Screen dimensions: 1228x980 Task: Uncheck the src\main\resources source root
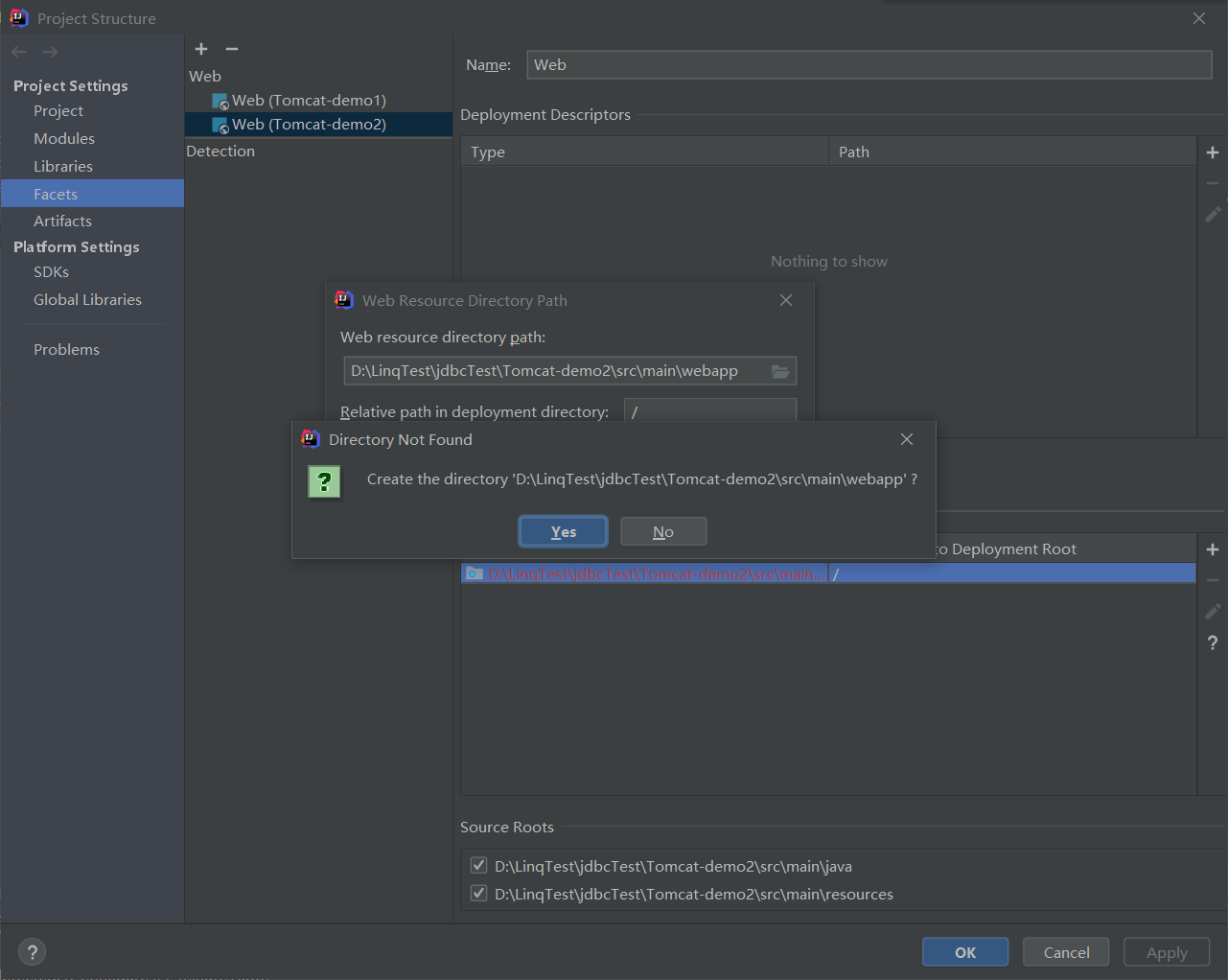coord(478,894)
